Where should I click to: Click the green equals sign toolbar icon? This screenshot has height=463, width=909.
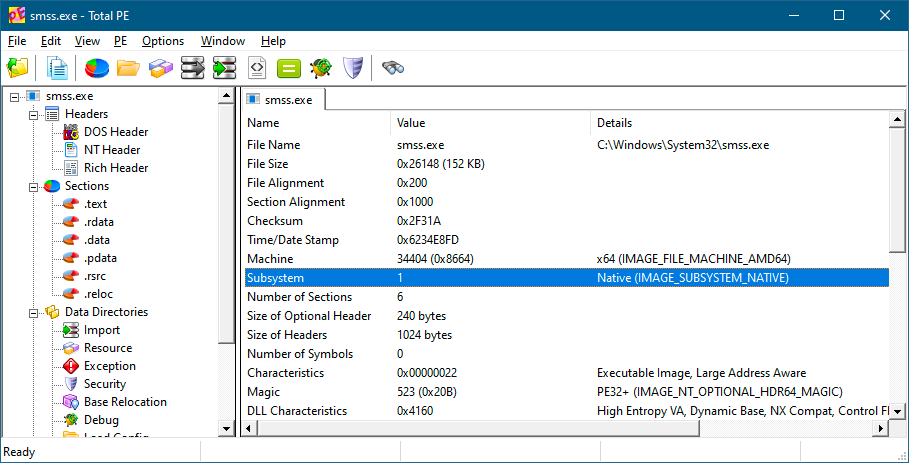point(288,68)
